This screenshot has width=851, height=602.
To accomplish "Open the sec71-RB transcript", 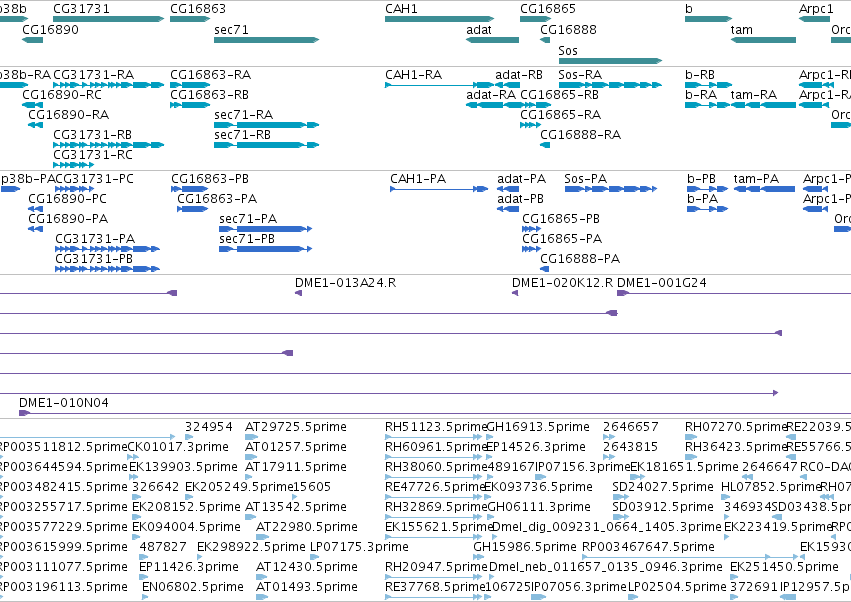I will (266, 145).
